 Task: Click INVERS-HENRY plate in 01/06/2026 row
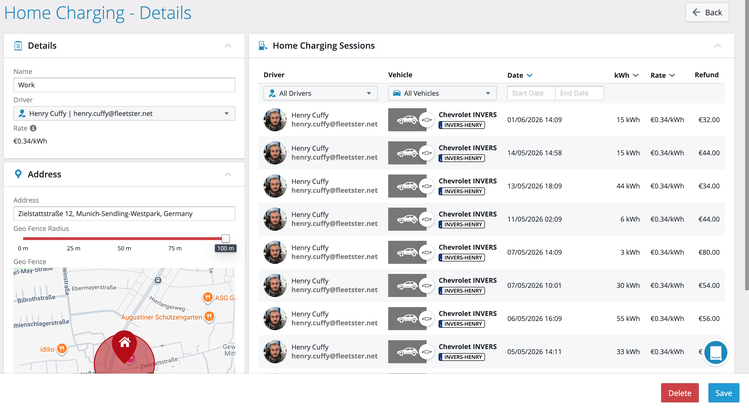click(x=462, y=125)
